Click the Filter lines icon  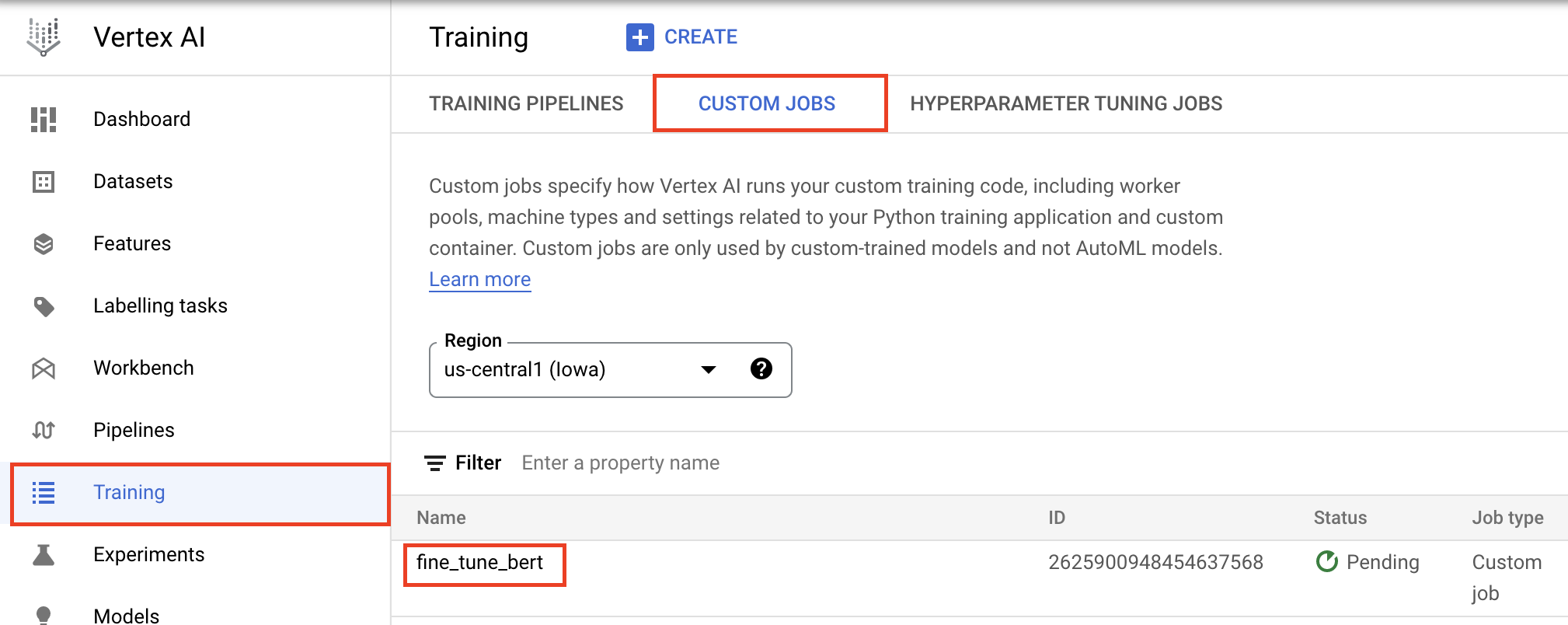(434, 463)
